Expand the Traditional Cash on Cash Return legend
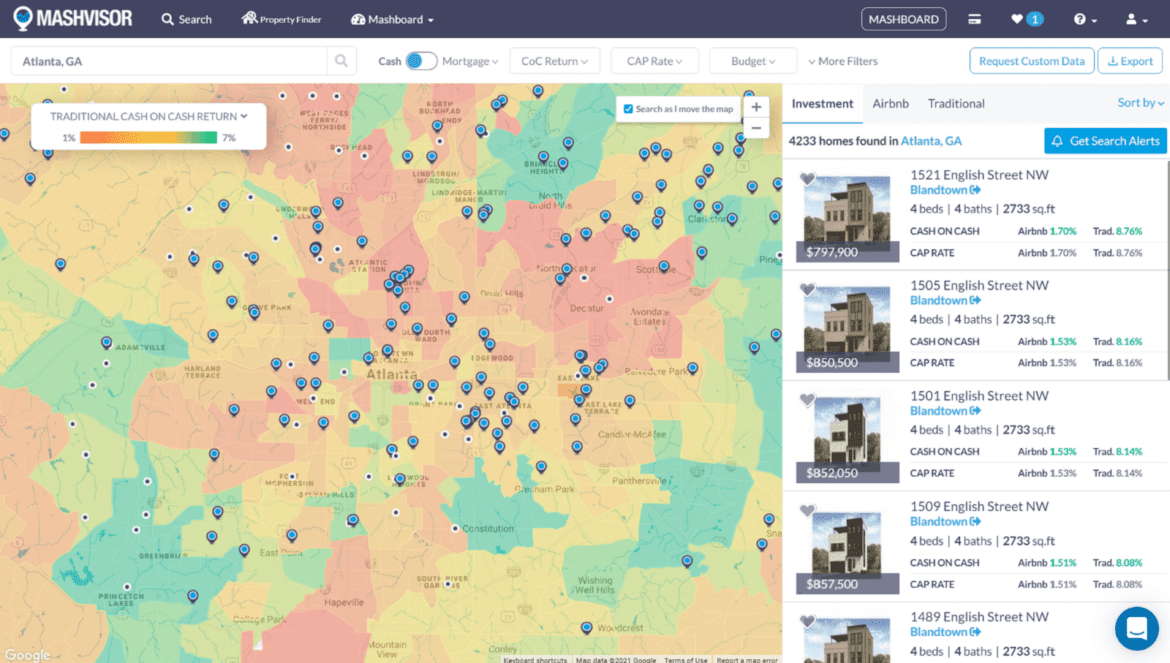 coord(148,115)
